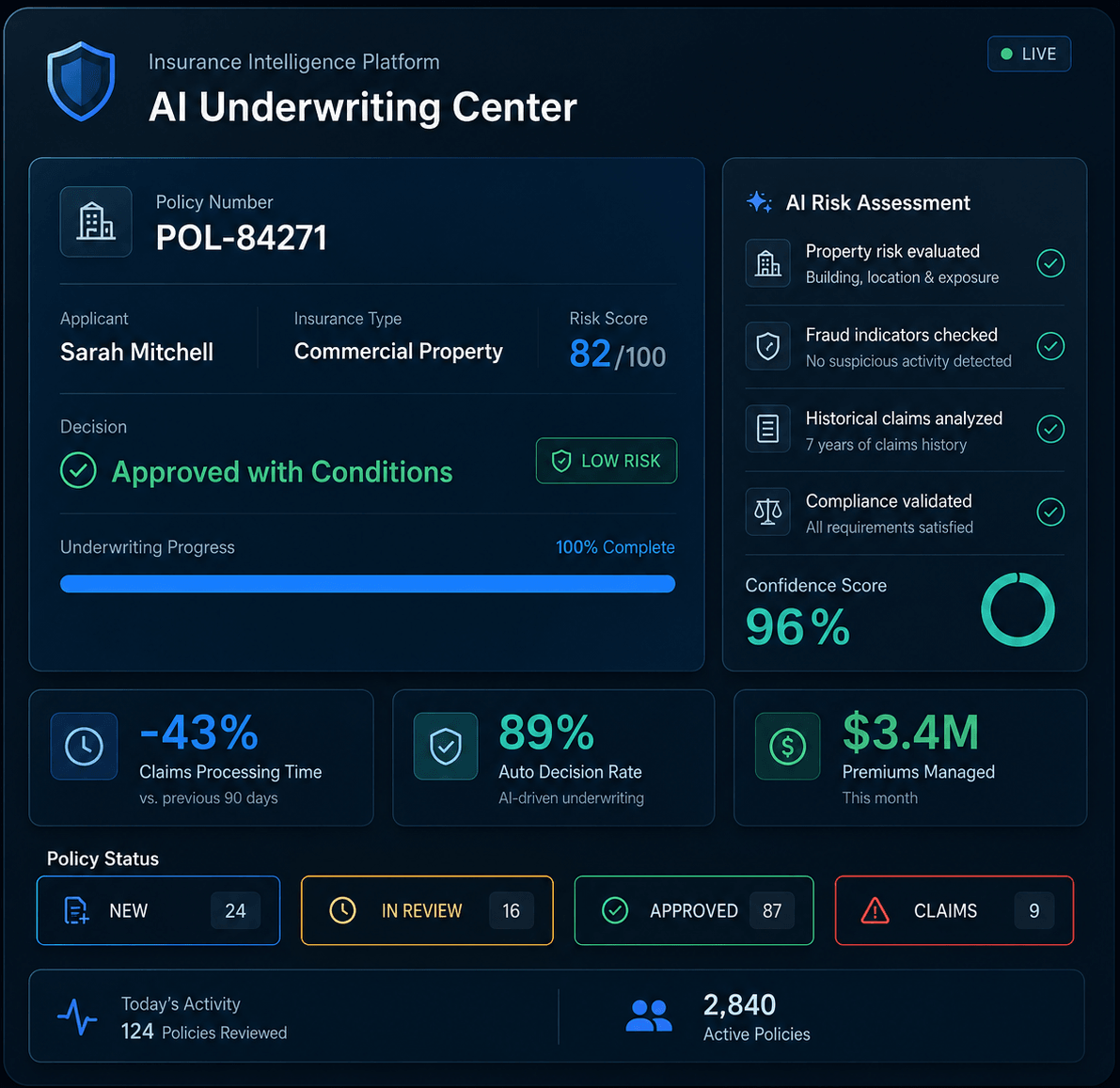The image size is (1120, 1088).
Task: Click the AI Risk Assessment heading
Action: click(878, 203)
